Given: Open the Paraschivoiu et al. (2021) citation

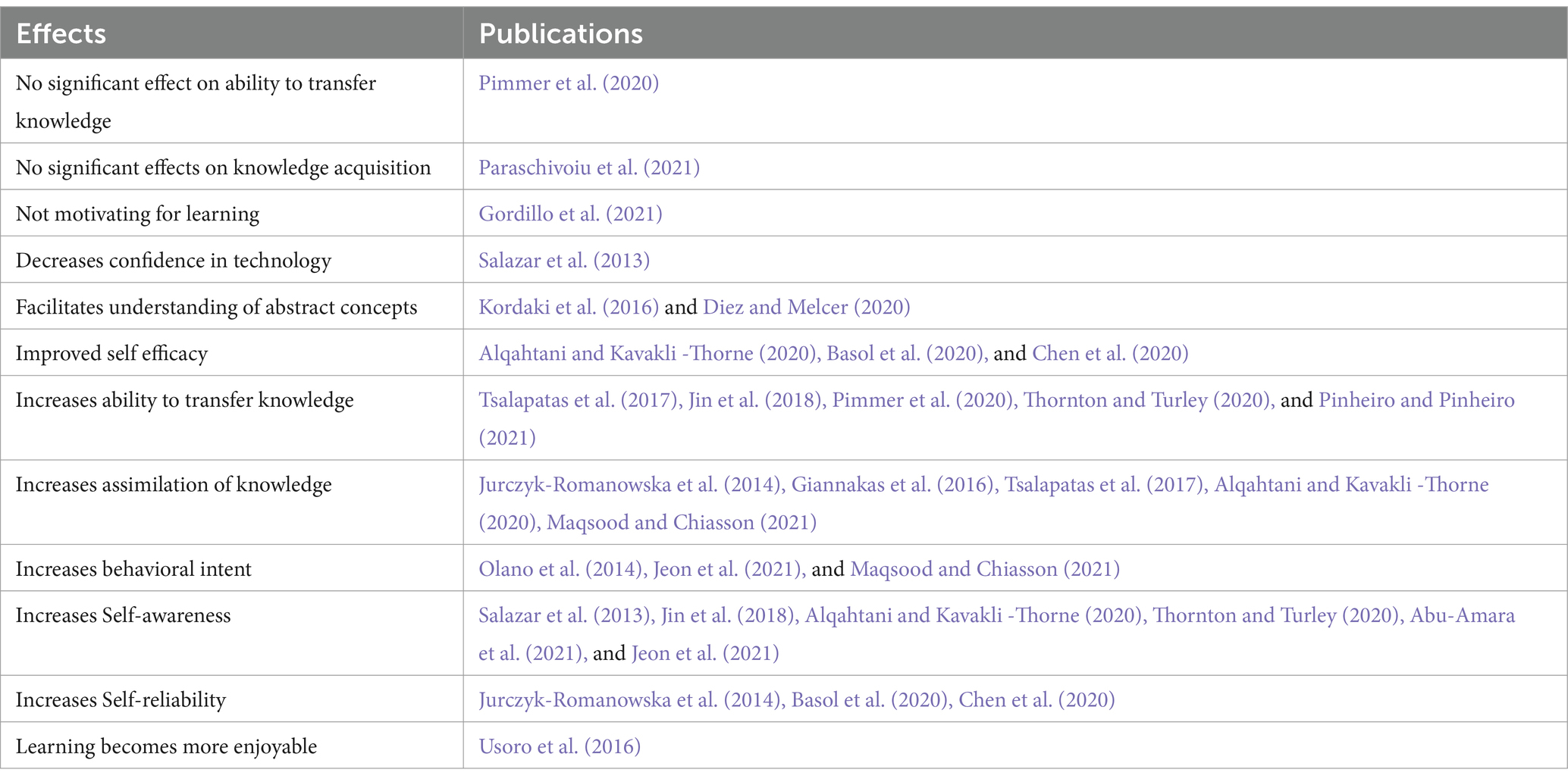Looking at the screenshot, I should tap(589, 167).
